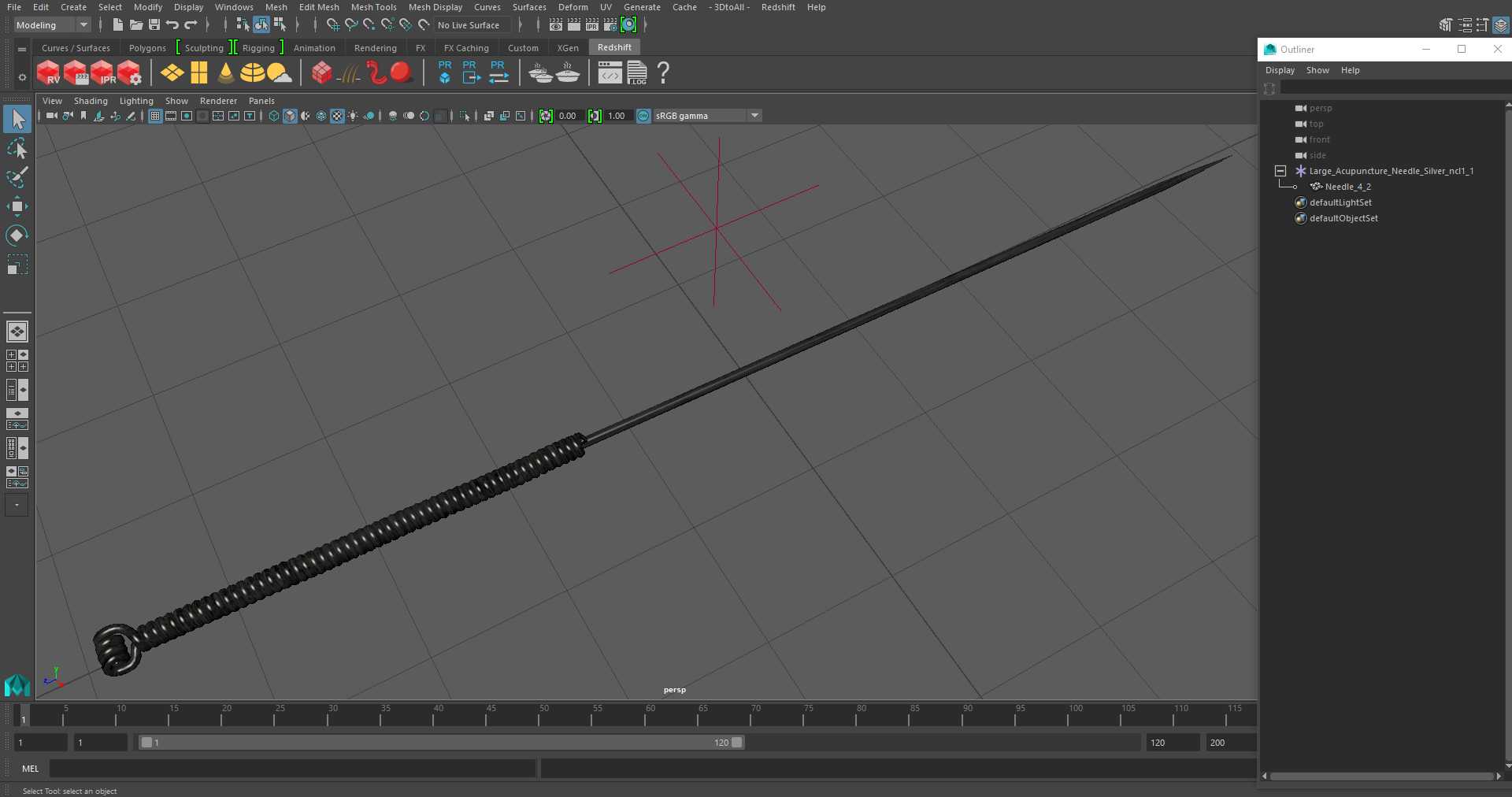
Task: Click the time range slider end handle
Action: pyautogui.click(x=736, y=743)
